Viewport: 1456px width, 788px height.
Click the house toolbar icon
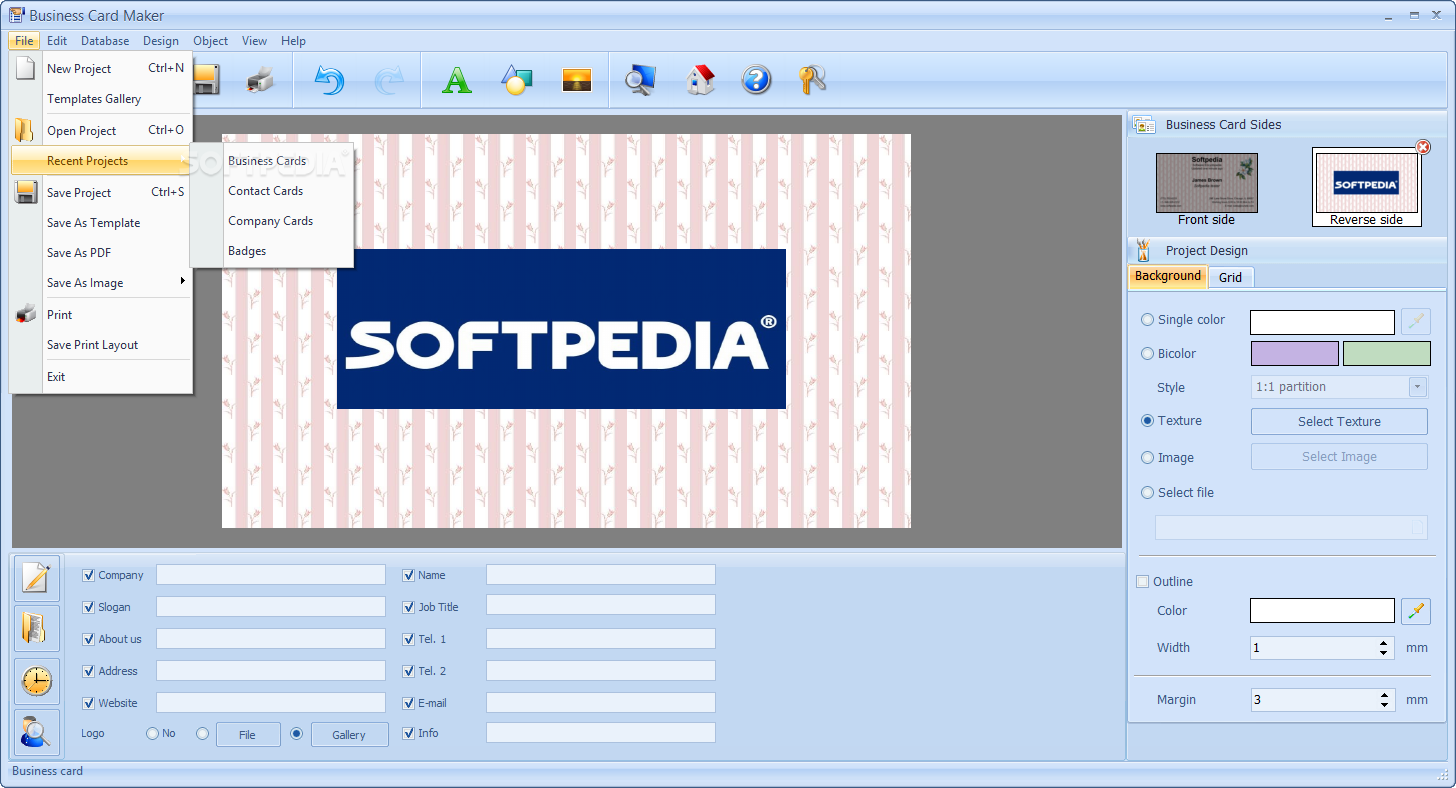700,80
